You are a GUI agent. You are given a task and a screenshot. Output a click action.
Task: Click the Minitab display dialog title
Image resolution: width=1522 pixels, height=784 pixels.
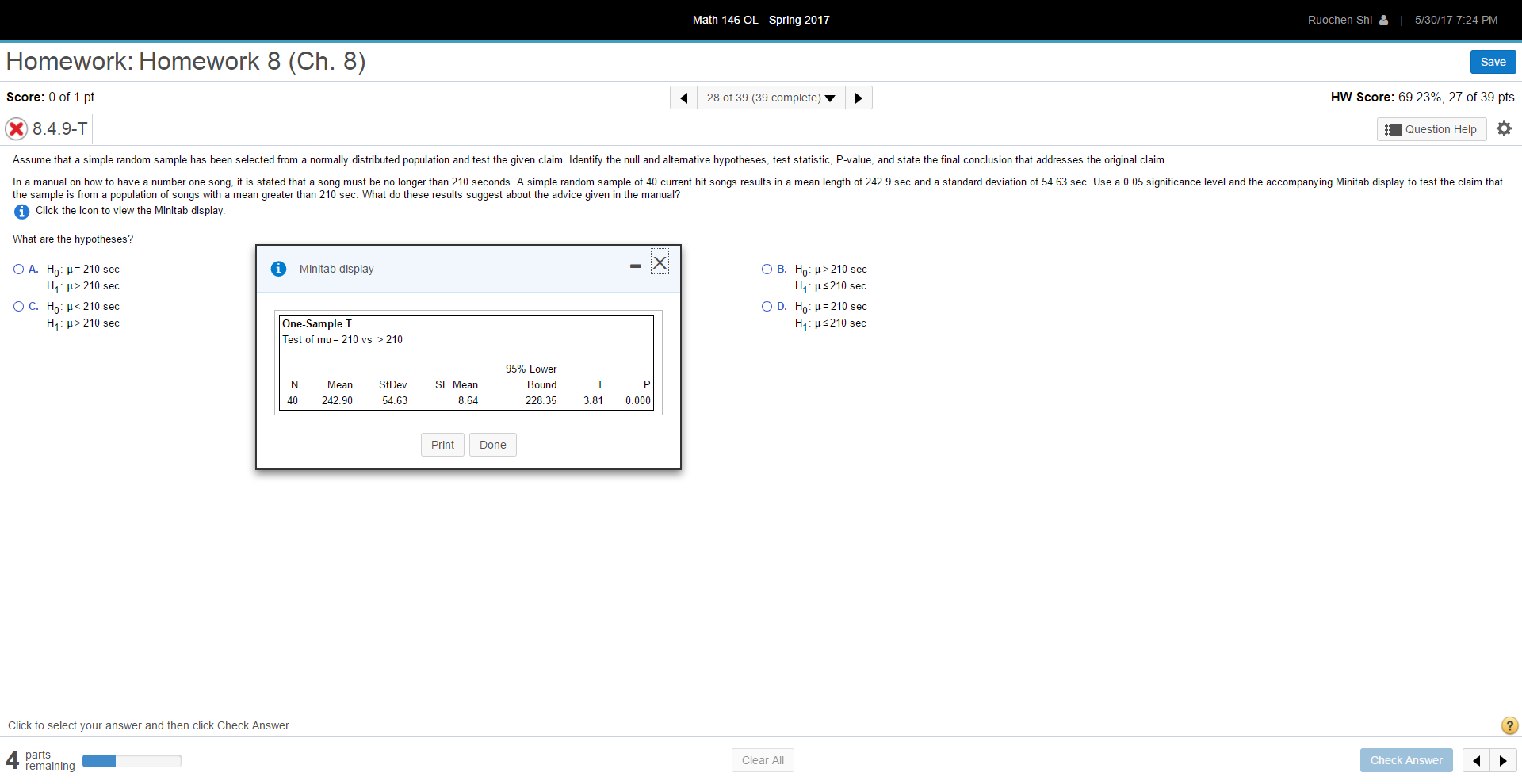336,269
